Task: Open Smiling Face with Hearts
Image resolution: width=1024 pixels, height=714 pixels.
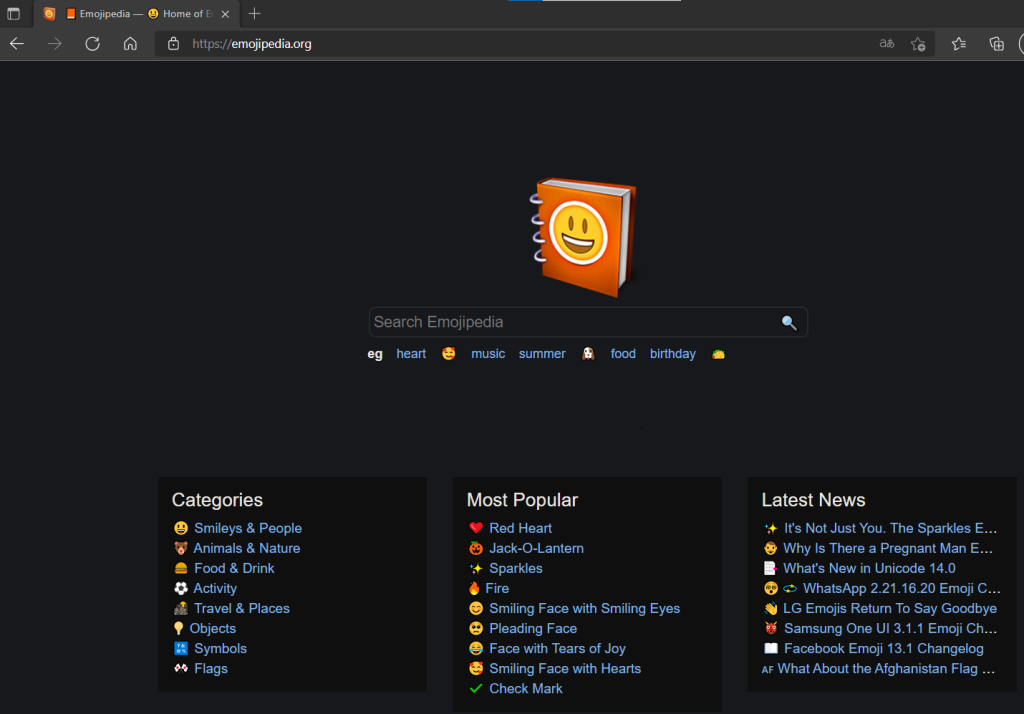Action: [x=565, y=668]
